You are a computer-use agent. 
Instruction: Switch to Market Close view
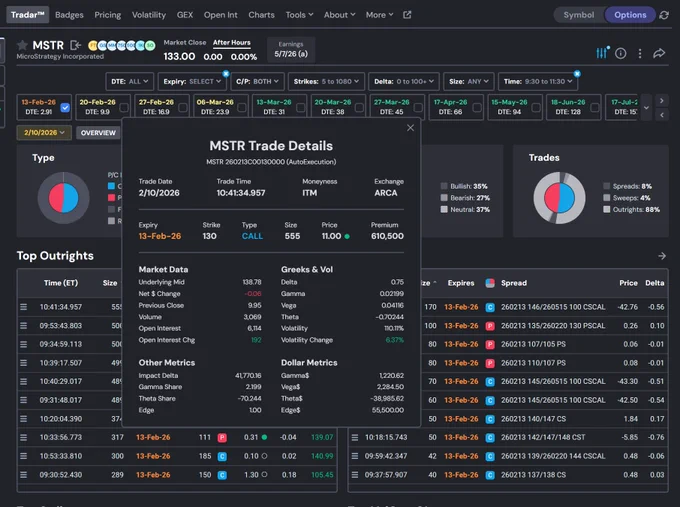pos(185,43)
